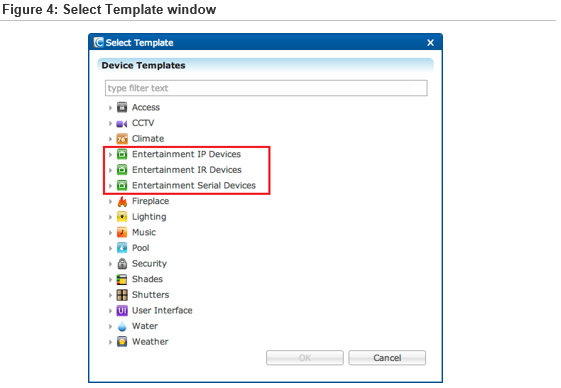561x388 pixels.
Task: Click the Climate thermostat icon
Action: click(x=122, y=139)
